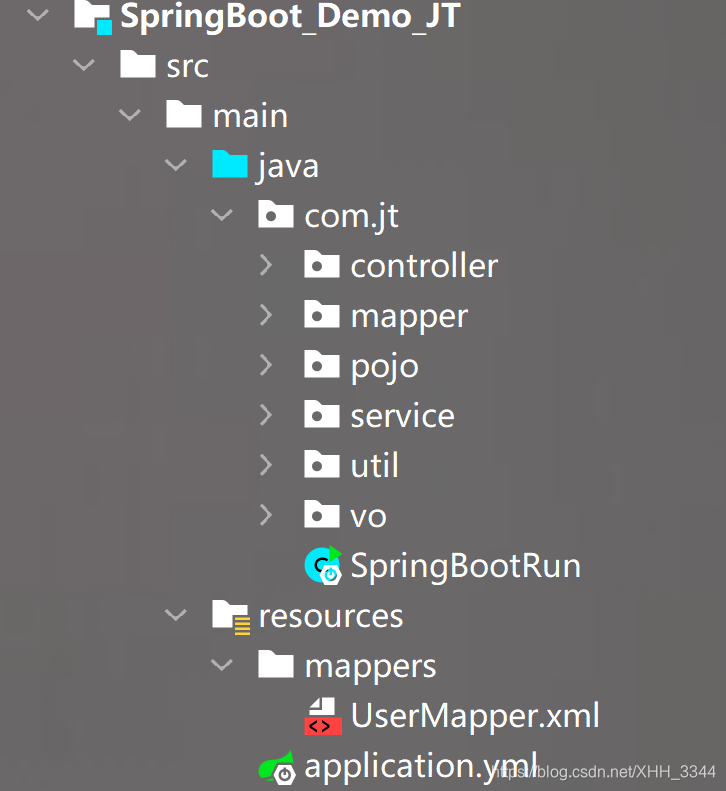This screenshot has height=791, width=726.
Task: Select the util label
Action: [374, 465]
